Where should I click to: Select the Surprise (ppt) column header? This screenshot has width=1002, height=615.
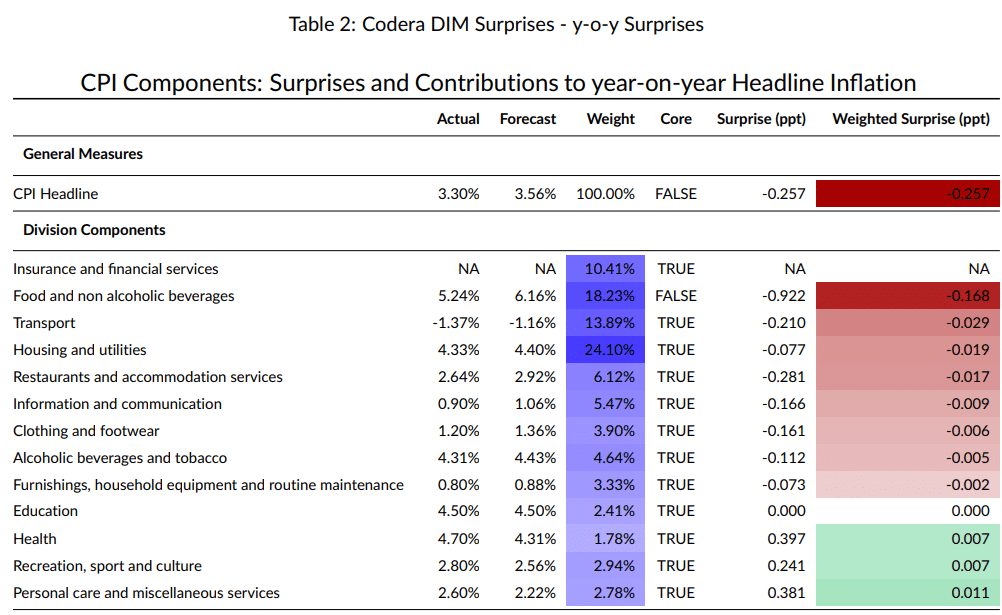point(760,119)
